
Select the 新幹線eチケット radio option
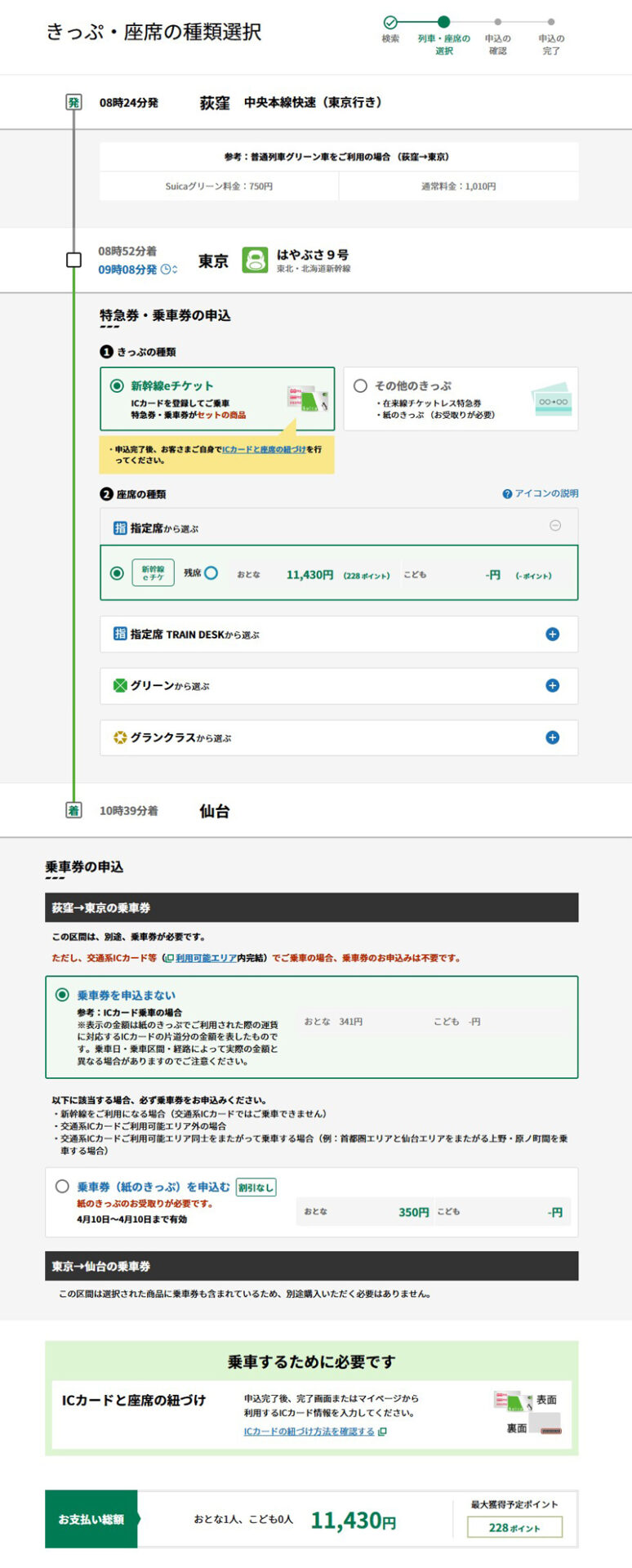pos(118,386)
